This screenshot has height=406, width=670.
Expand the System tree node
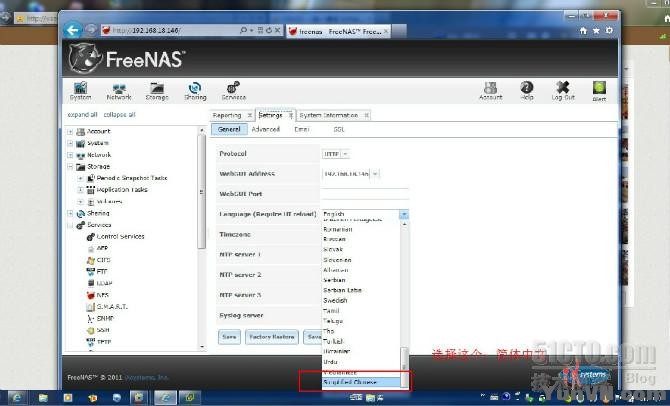point(70,143)
